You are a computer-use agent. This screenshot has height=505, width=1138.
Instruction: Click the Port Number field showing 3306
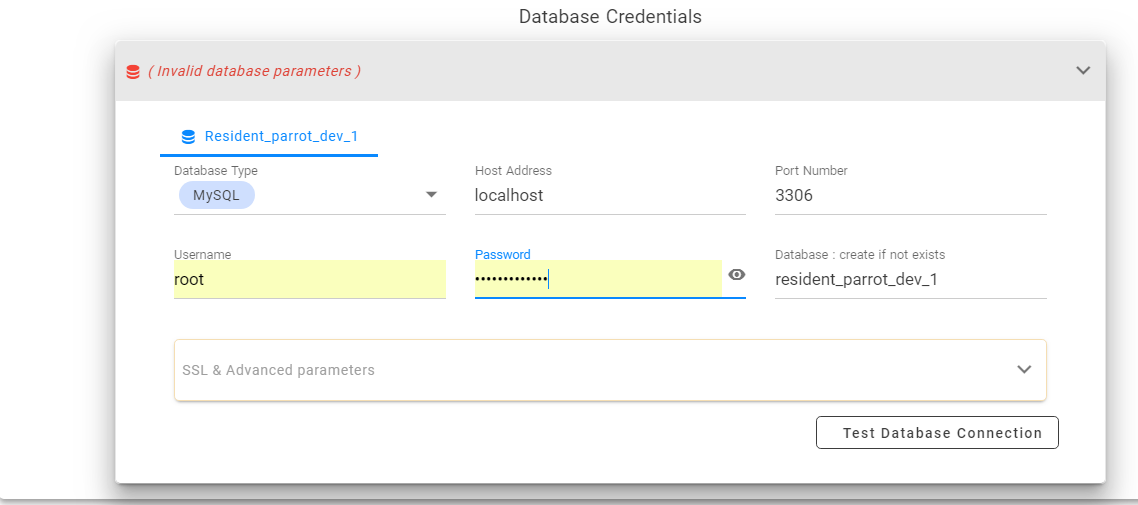click(x=911, y=196)
